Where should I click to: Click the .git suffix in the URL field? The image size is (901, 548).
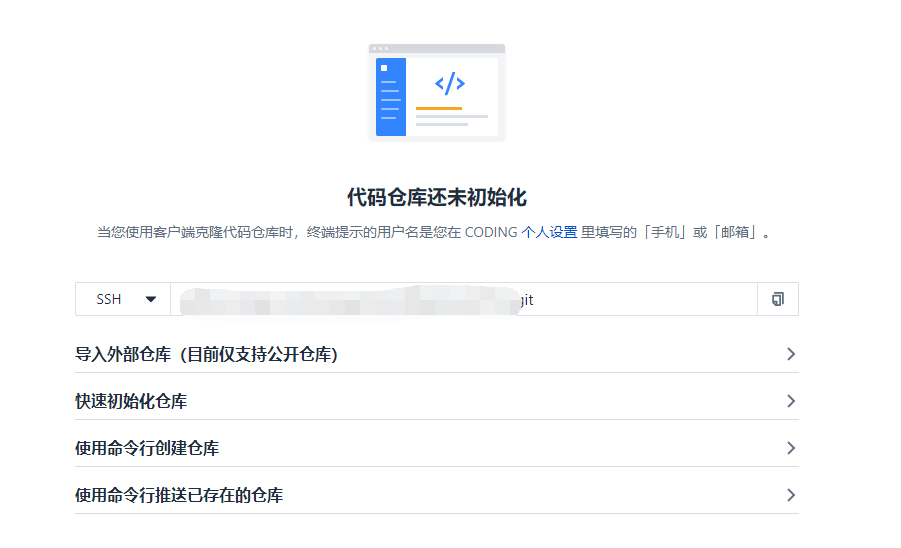(528, 299)
